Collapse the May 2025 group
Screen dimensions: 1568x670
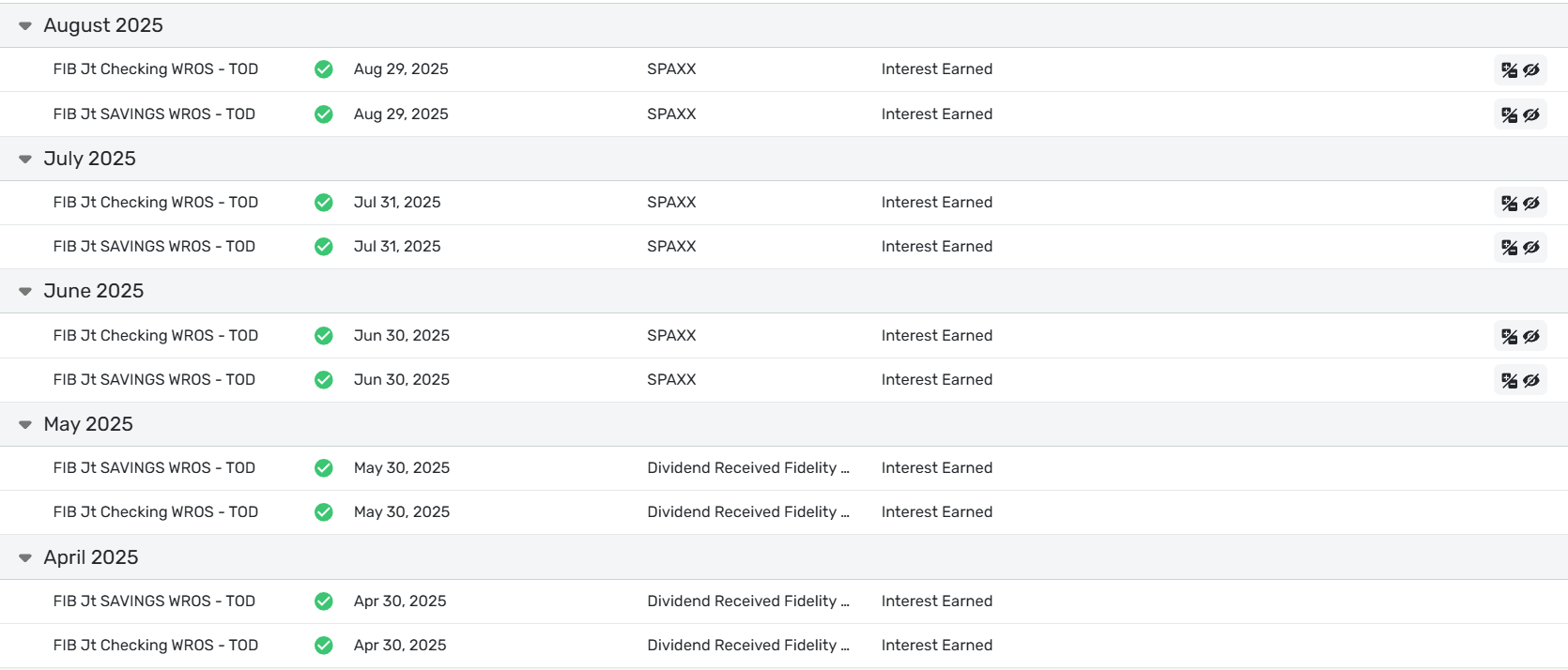[x=25, y=425]
